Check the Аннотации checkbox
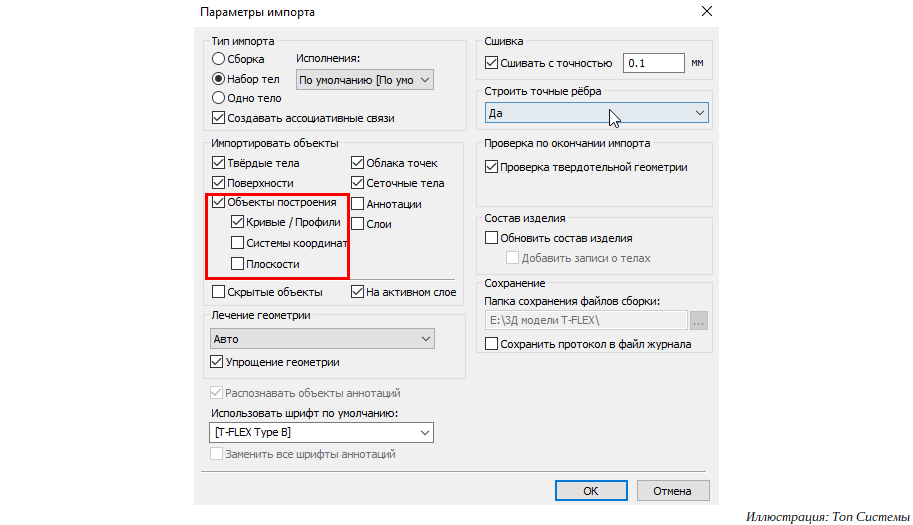 (x=358, y=204)
